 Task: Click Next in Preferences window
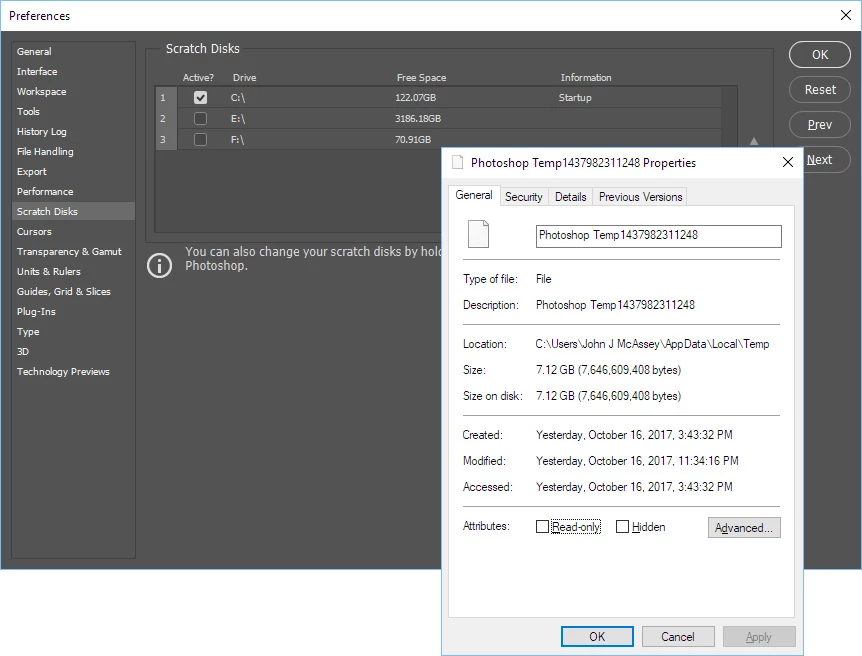(x=827, y=160)
